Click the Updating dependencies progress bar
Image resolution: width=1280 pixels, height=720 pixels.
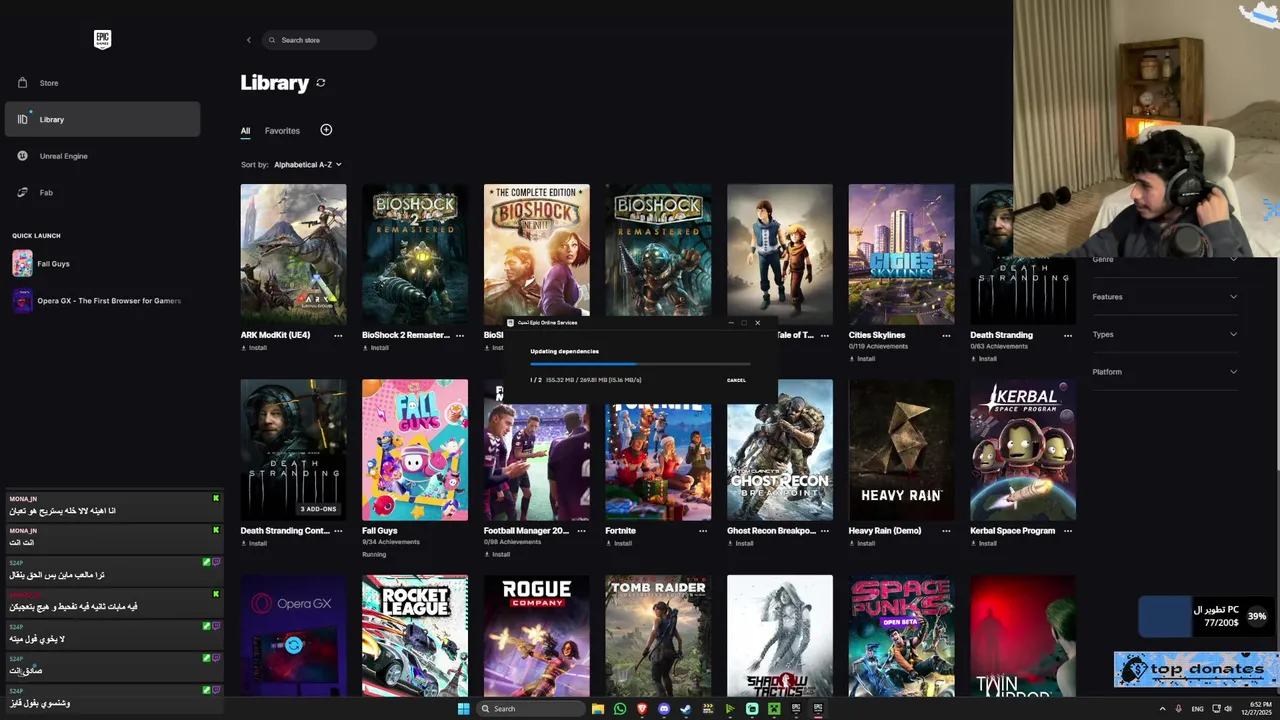coord(640,364)
